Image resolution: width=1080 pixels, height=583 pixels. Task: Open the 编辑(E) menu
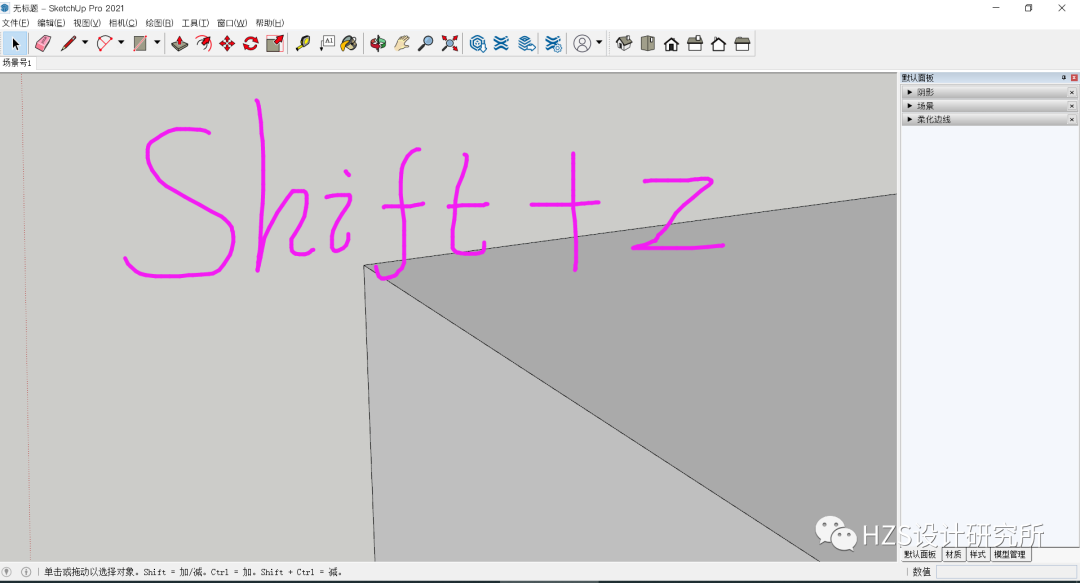51,23
